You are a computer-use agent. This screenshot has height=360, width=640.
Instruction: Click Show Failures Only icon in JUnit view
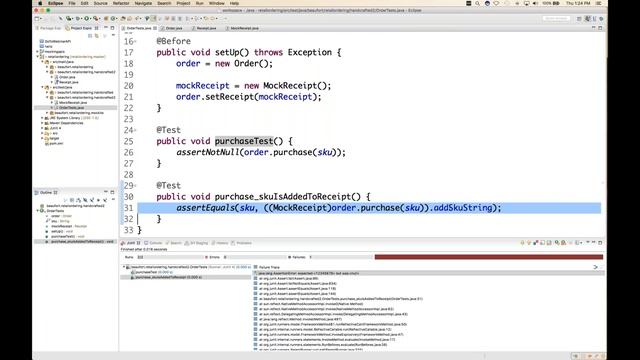pyautogui.click(x=536, y=242)
